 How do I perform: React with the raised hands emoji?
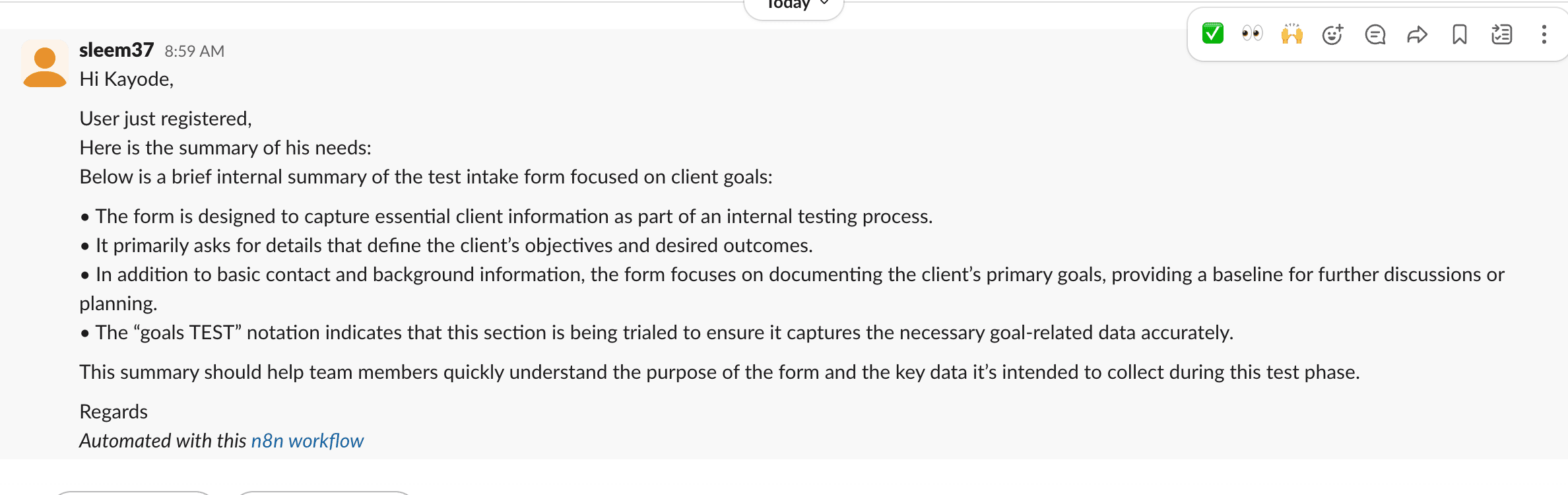coord(1291,34)
